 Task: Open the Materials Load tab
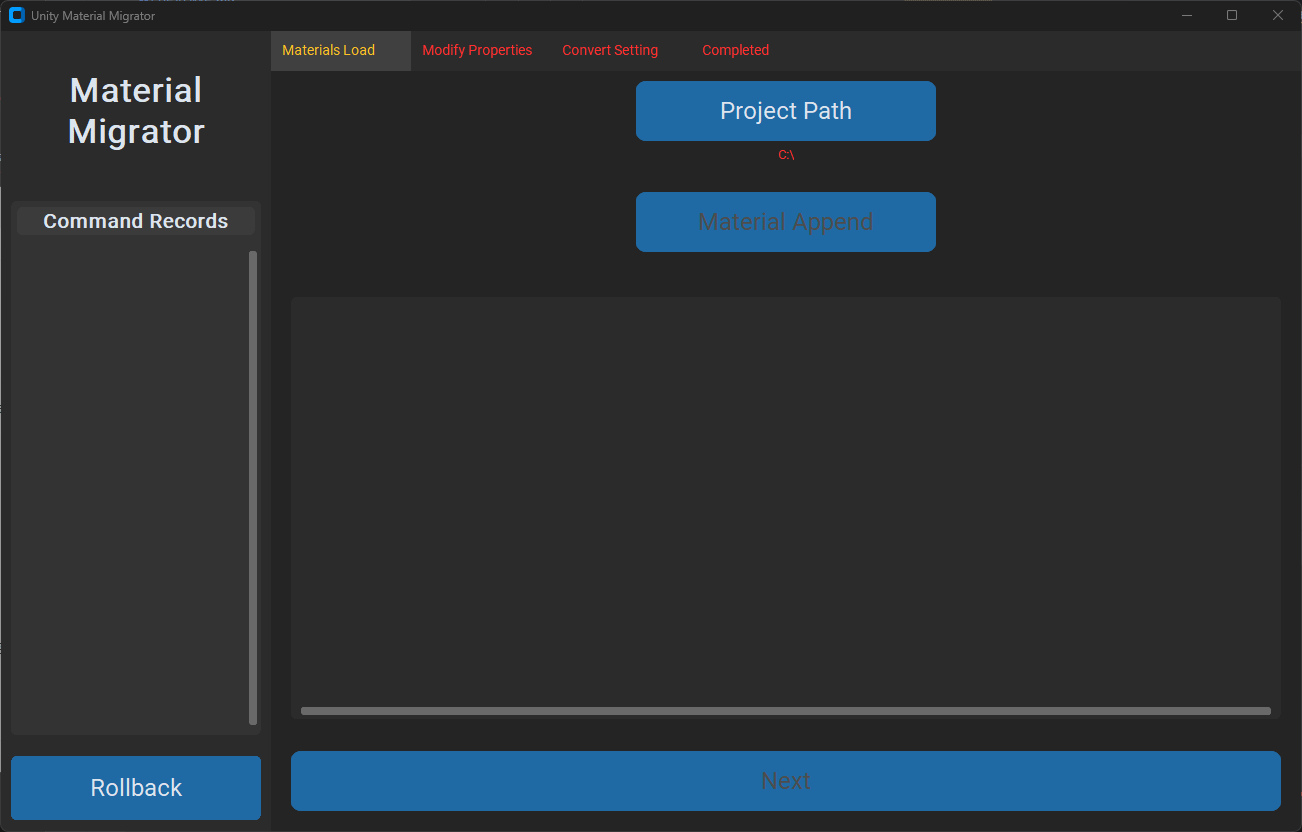pos(340,50)
